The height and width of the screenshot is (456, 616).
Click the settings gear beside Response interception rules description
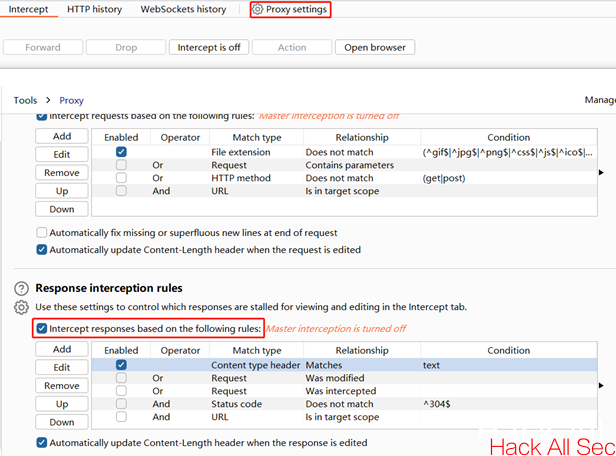click(21, 307)
